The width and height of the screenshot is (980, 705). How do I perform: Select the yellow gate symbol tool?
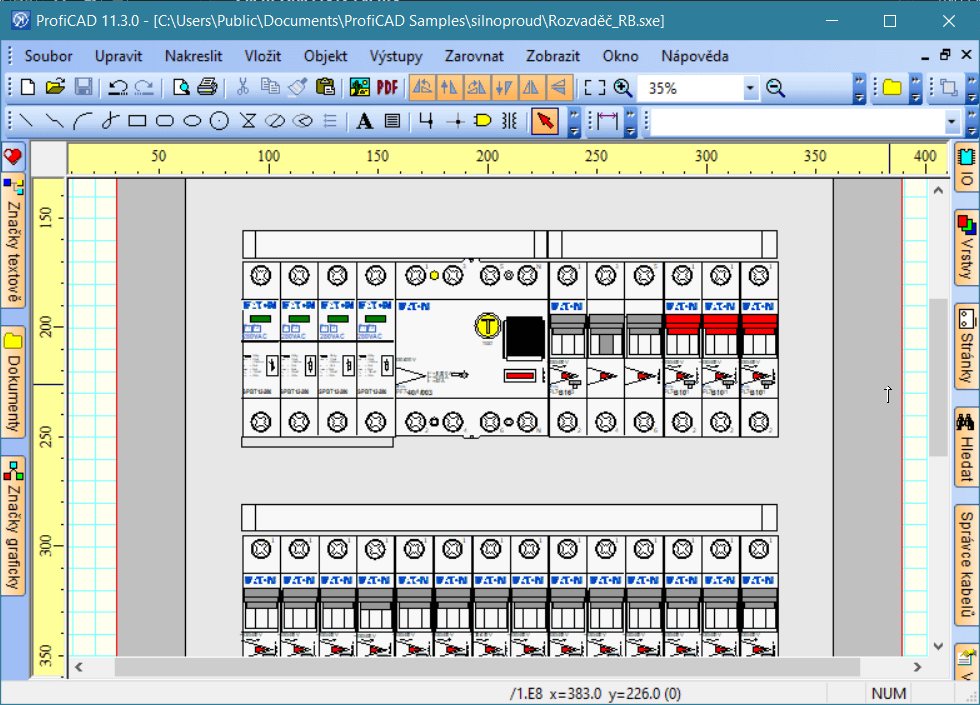pos(482,121)
